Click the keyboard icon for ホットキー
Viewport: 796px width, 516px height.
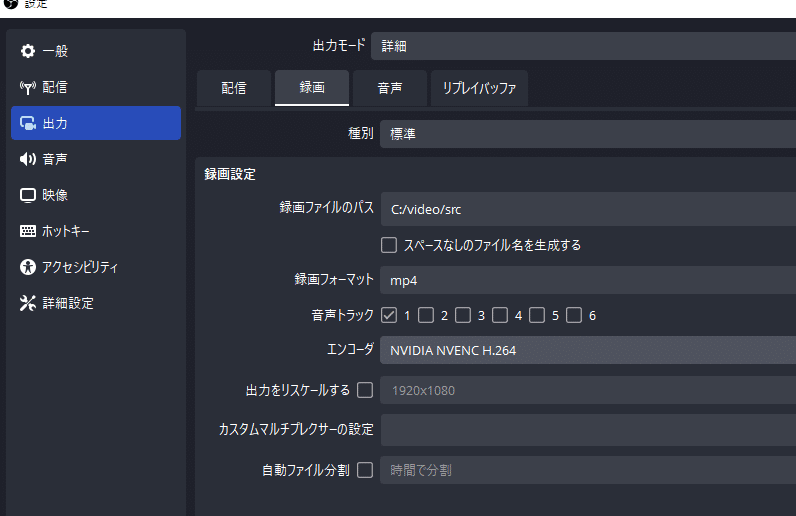[28, 231]
